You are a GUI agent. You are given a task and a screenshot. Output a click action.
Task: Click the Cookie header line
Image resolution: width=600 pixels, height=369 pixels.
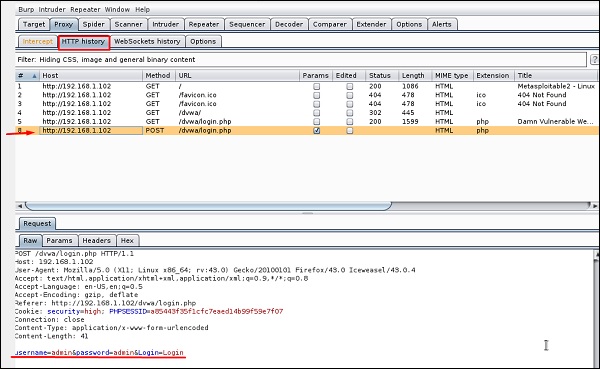pyautogui.click(x=149, y=312)
